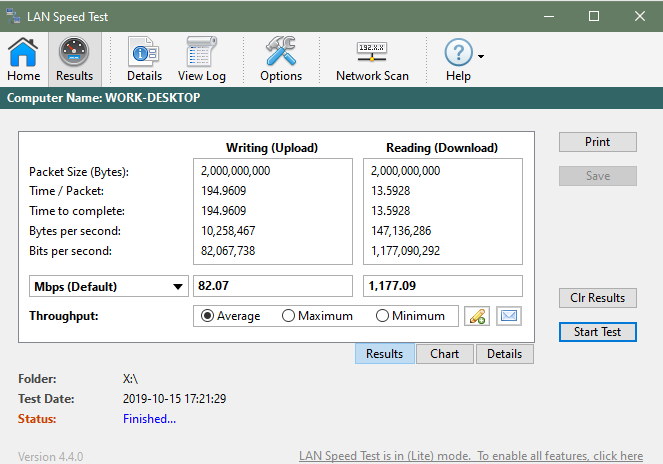663x464 pixels.
Task: Maximize the LAN Speed Test window
Action: point(594,16)
